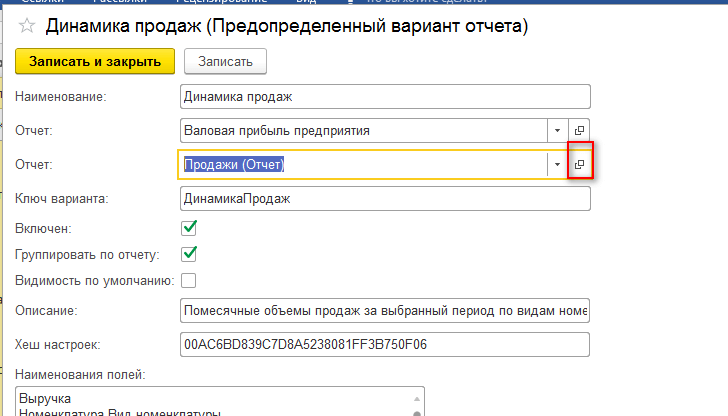Expand dropdown for Валовая прибыль предприятия field
This screenshot has width=728, height=416.
click(556, 130)
